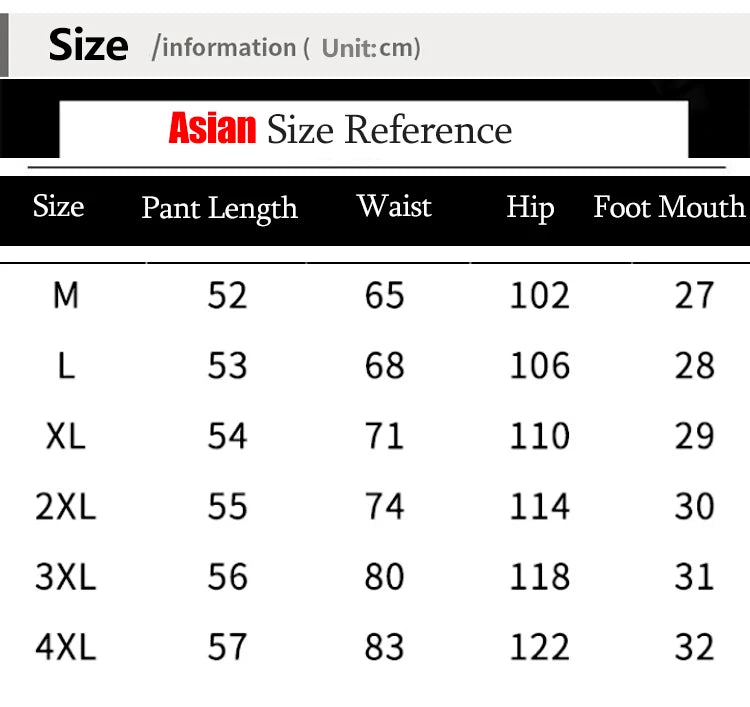Click waist value 65 for size M
The height and width of the screenshot is (707, 750).
click(385, 295)
